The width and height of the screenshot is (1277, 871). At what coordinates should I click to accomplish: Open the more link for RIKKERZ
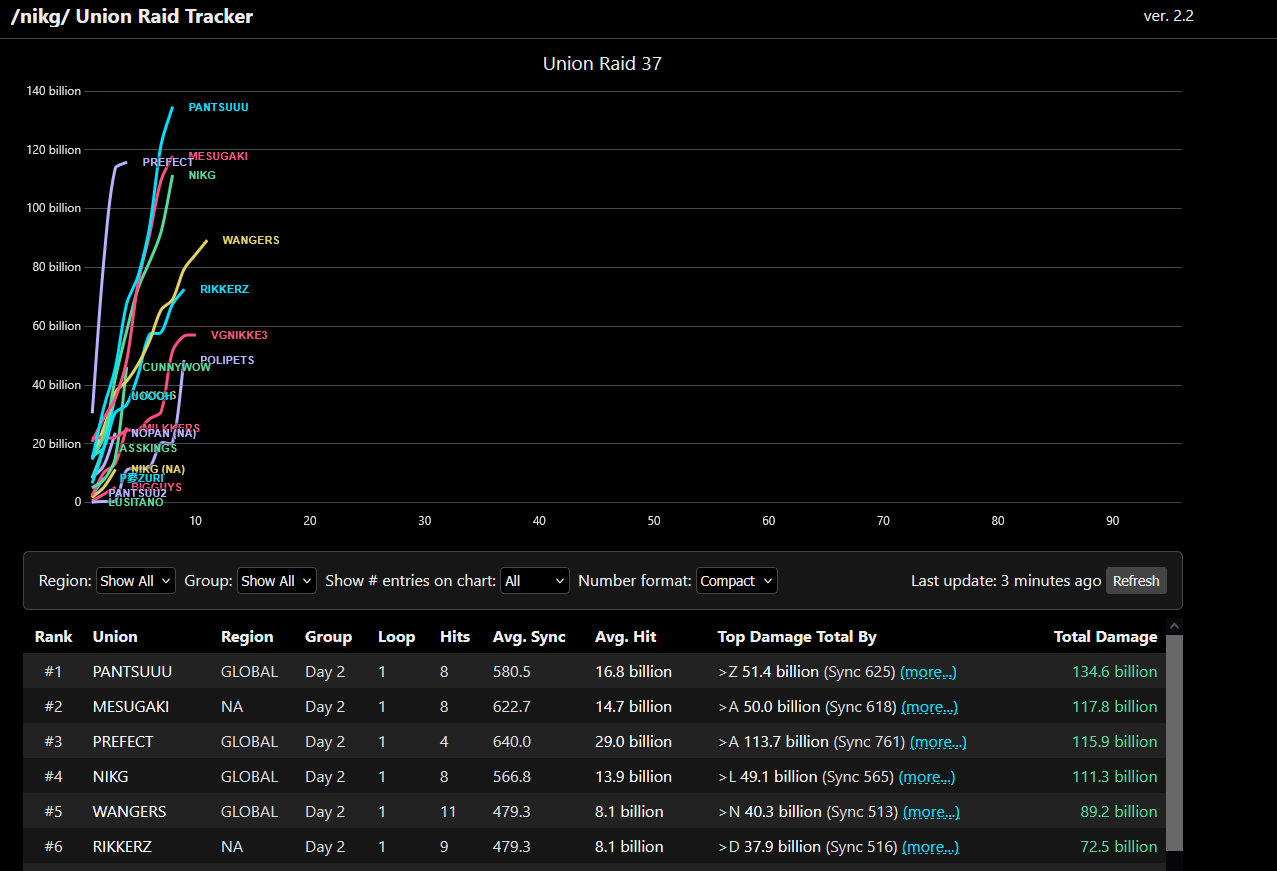pos(930,847)
